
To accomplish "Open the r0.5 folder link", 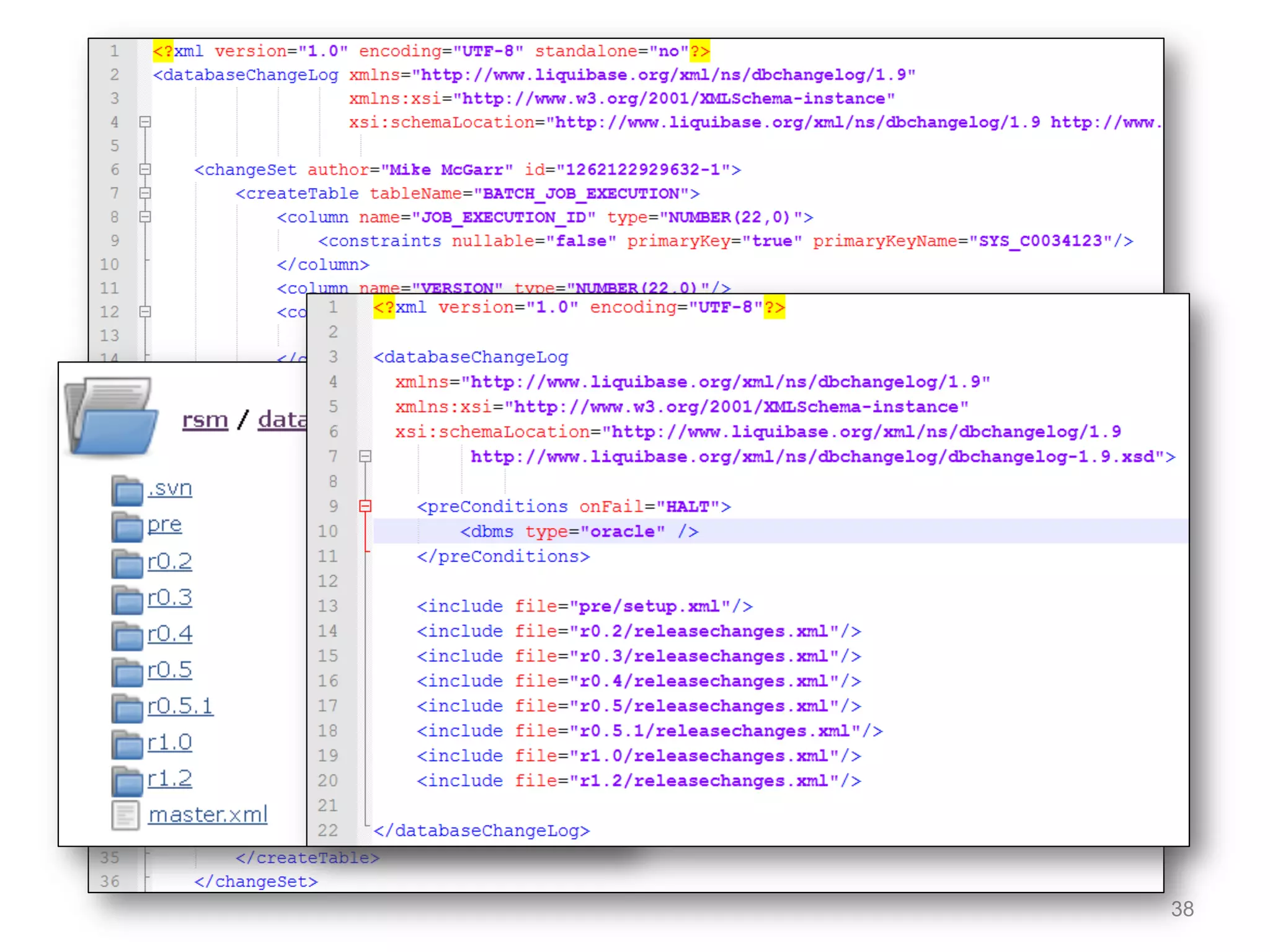I will click(x=169, y=670).
